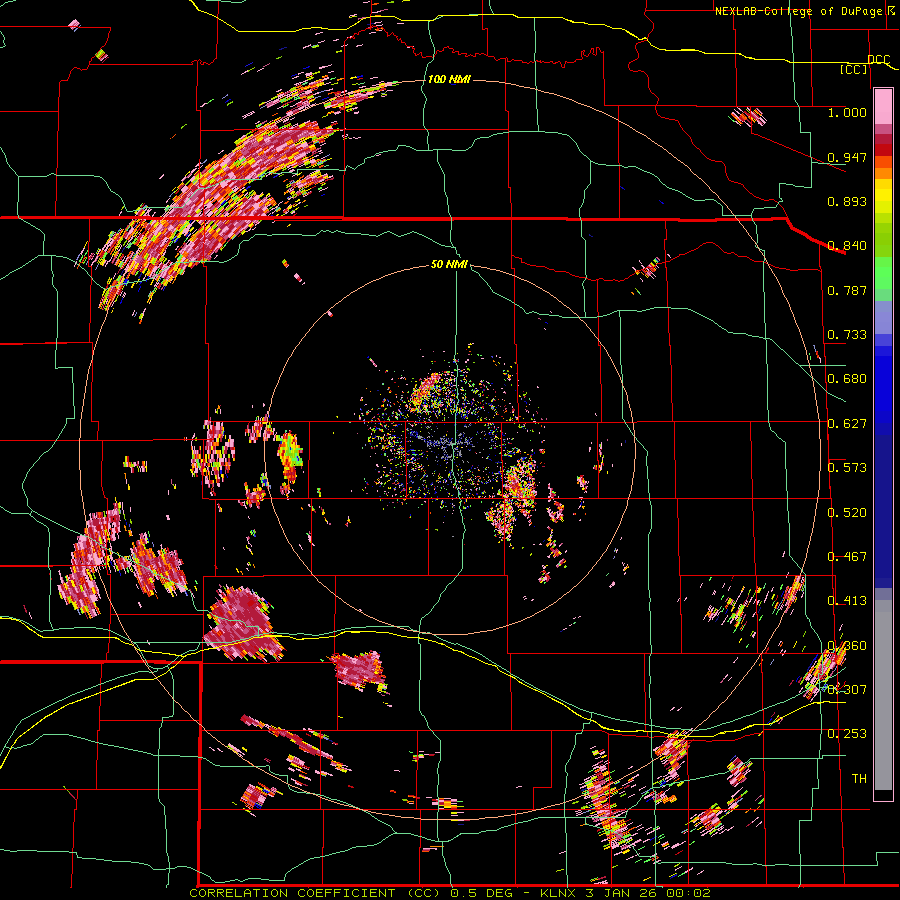The height and width of the screenshot is (900, 900).
Task: Click the KLNX 3 JAN 26 00:02 timestamp
Action: [626, 893]
